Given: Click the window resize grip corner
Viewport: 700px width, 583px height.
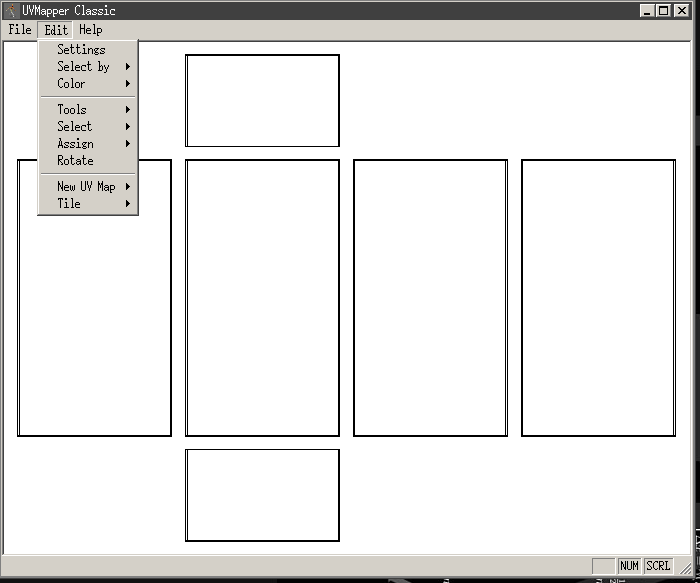Looking at the screenshot, I should click(685, 568).
